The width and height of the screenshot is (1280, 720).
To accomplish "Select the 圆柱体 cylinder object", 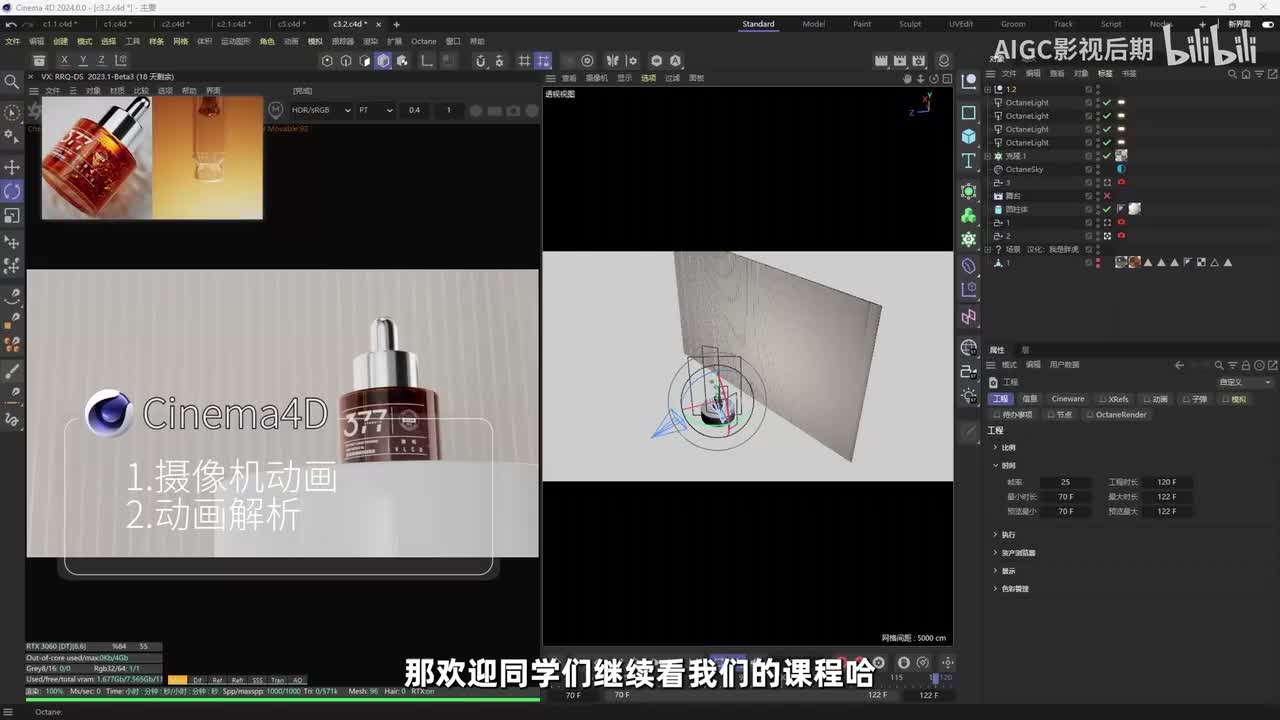I will click(x=1016, y=210).
